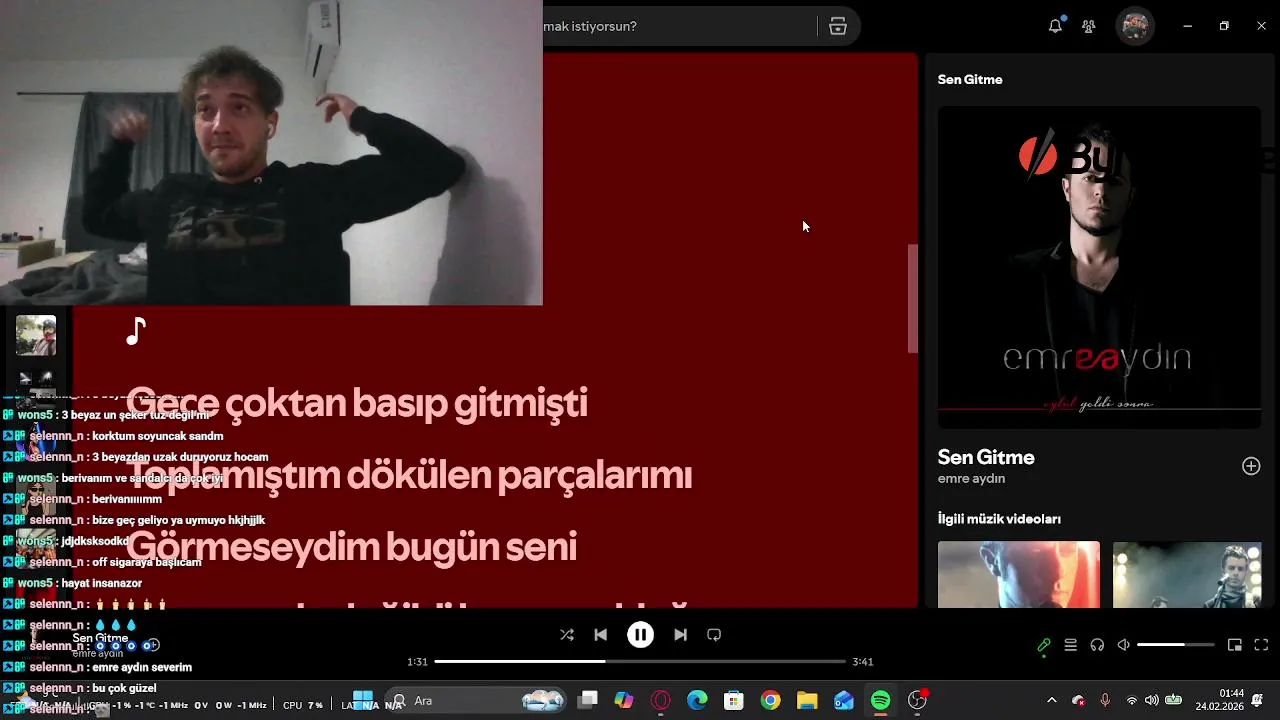
Task: Open the Friend Activity icon
Action: (x=1089, y=26)
